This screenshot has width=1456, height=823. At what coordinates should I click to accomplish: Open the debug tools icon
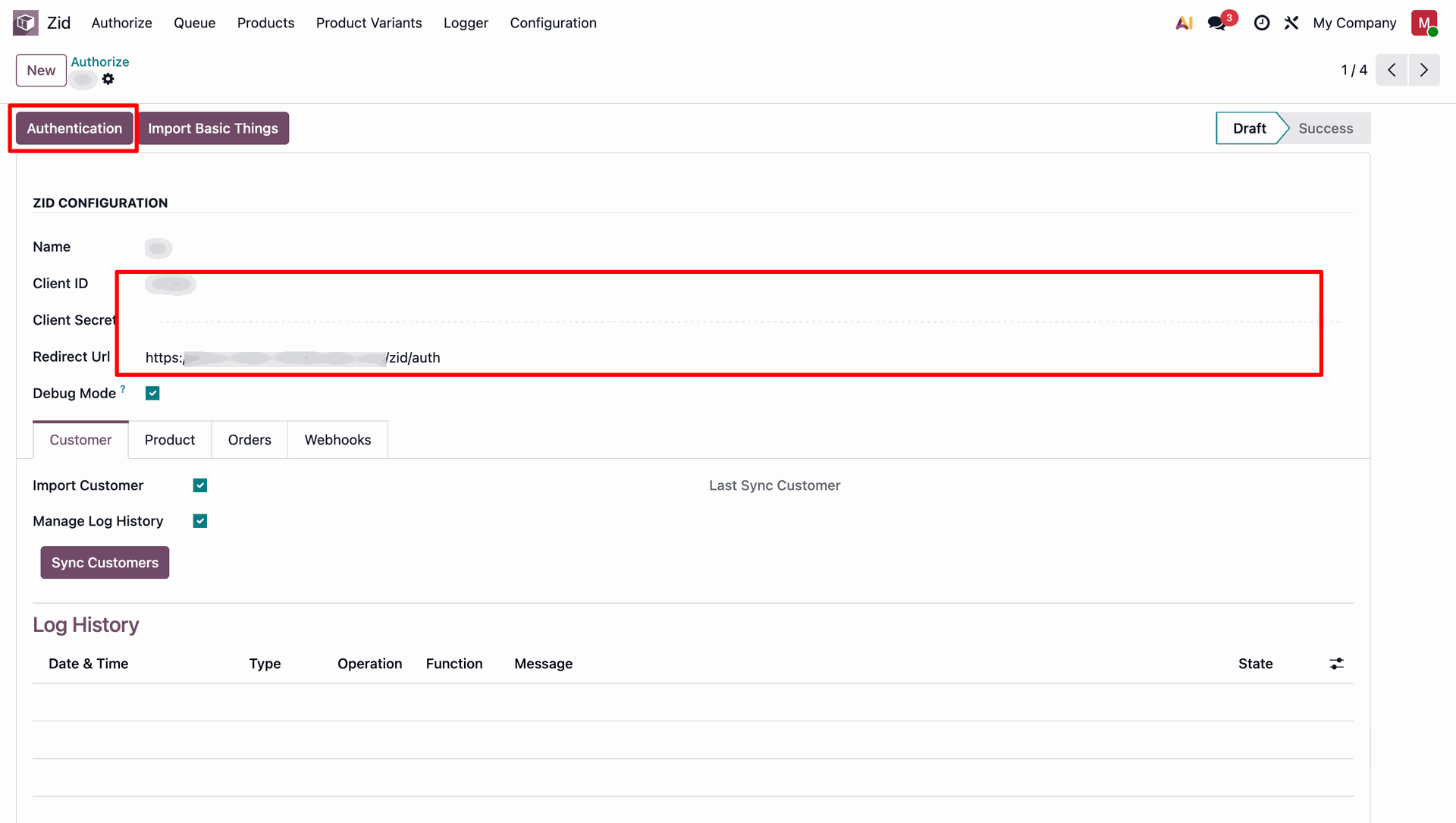coord(1291,23)
